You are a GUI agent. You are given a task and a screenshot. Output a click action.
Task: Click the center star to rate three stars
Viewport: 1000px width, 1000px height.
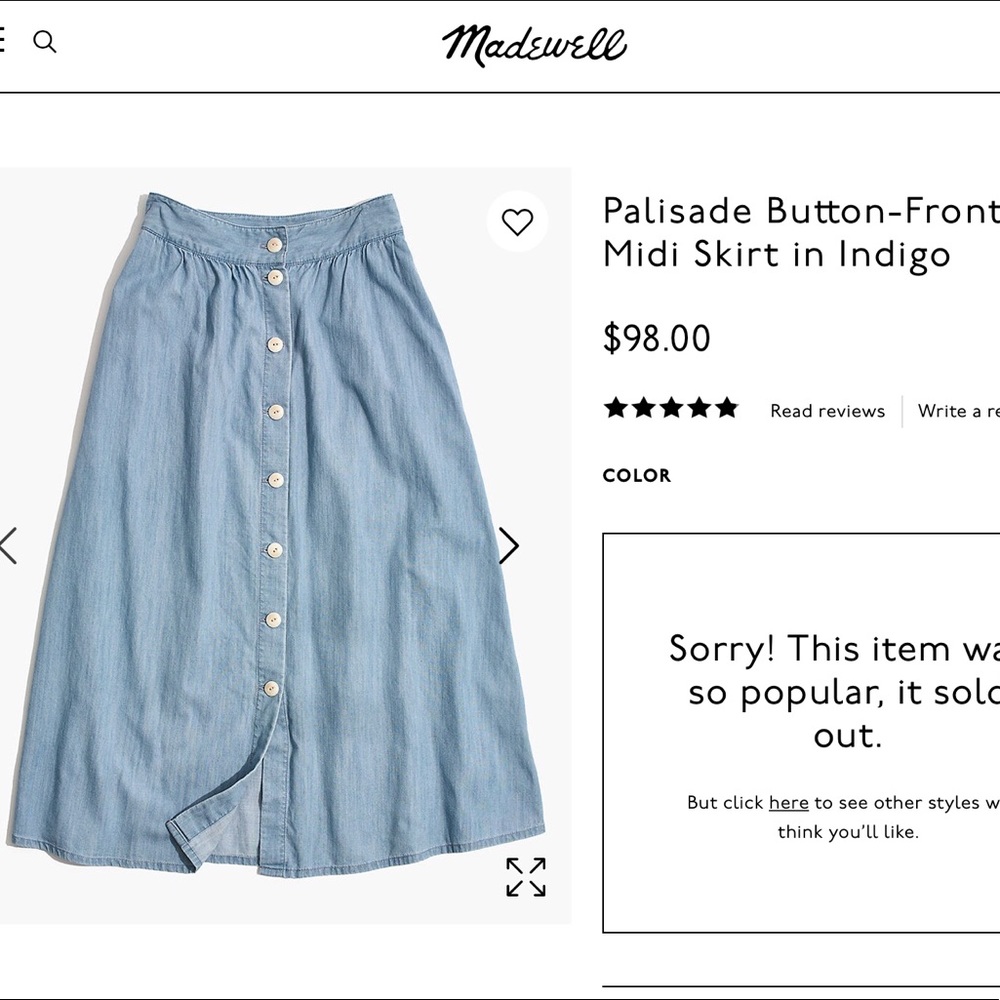672,407
